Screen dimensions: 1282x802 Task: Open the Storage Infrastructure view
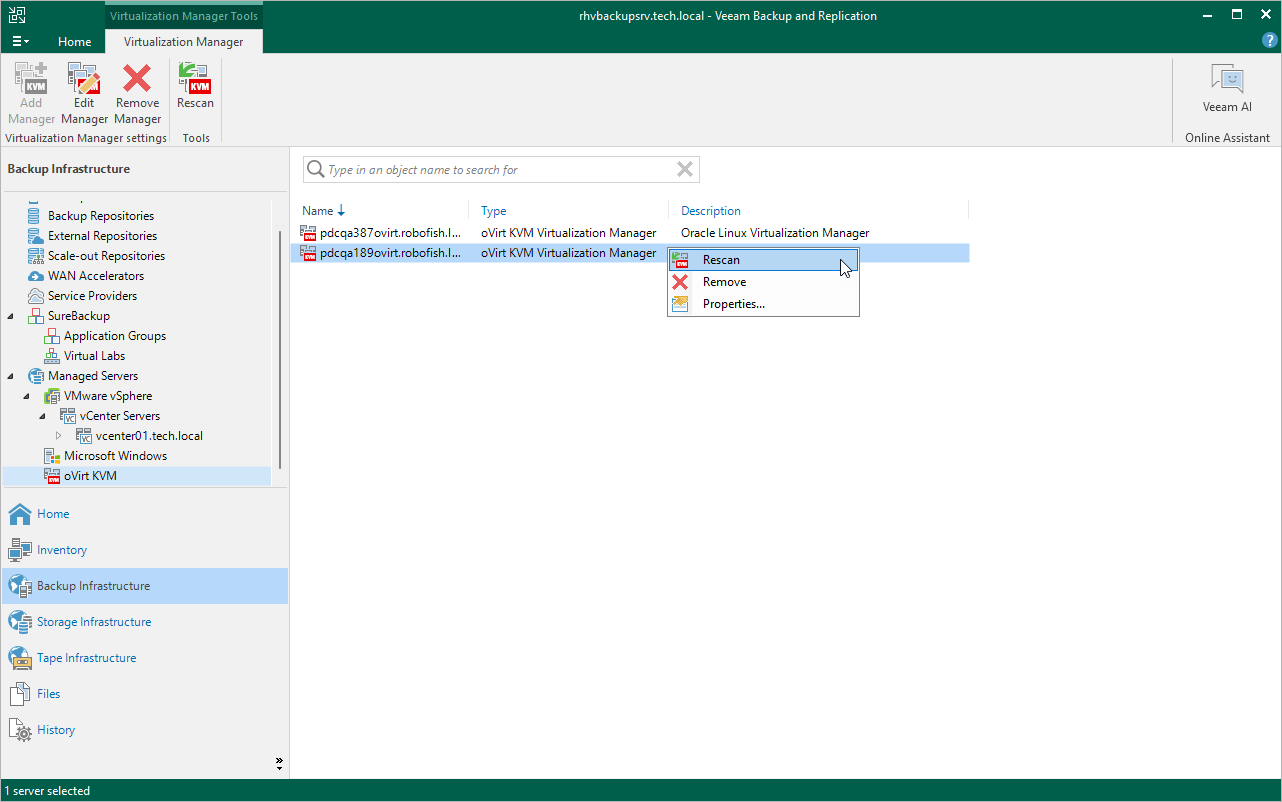pyautogui.click(x=145, y=622)
